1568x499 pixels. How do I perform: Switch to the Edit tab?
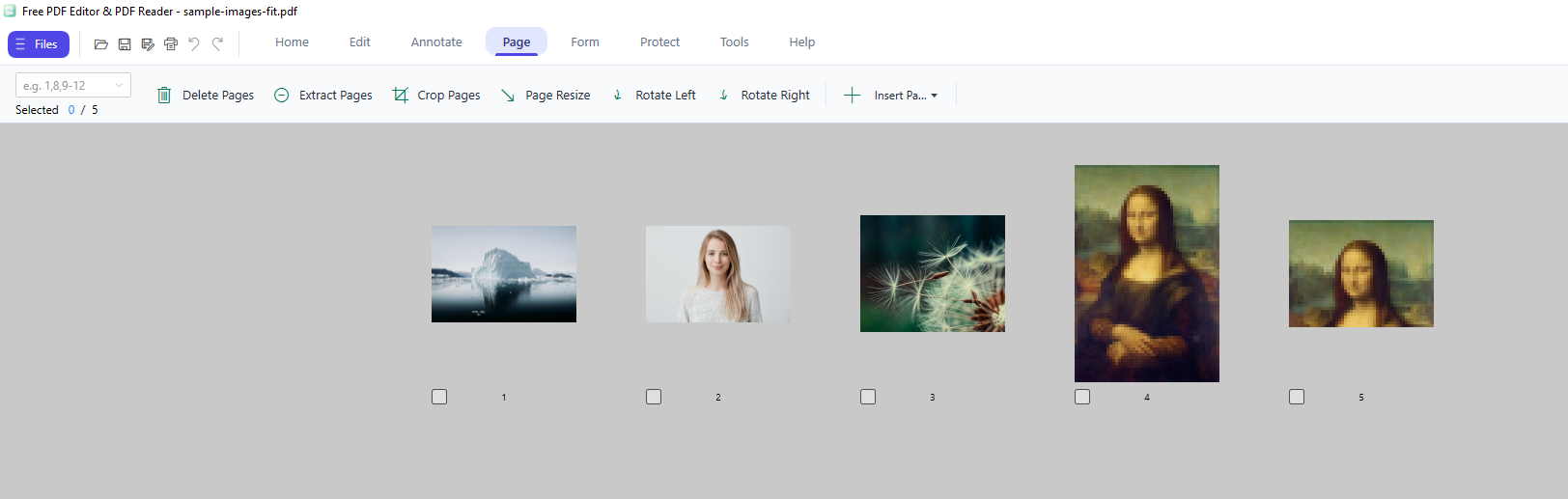360,42
